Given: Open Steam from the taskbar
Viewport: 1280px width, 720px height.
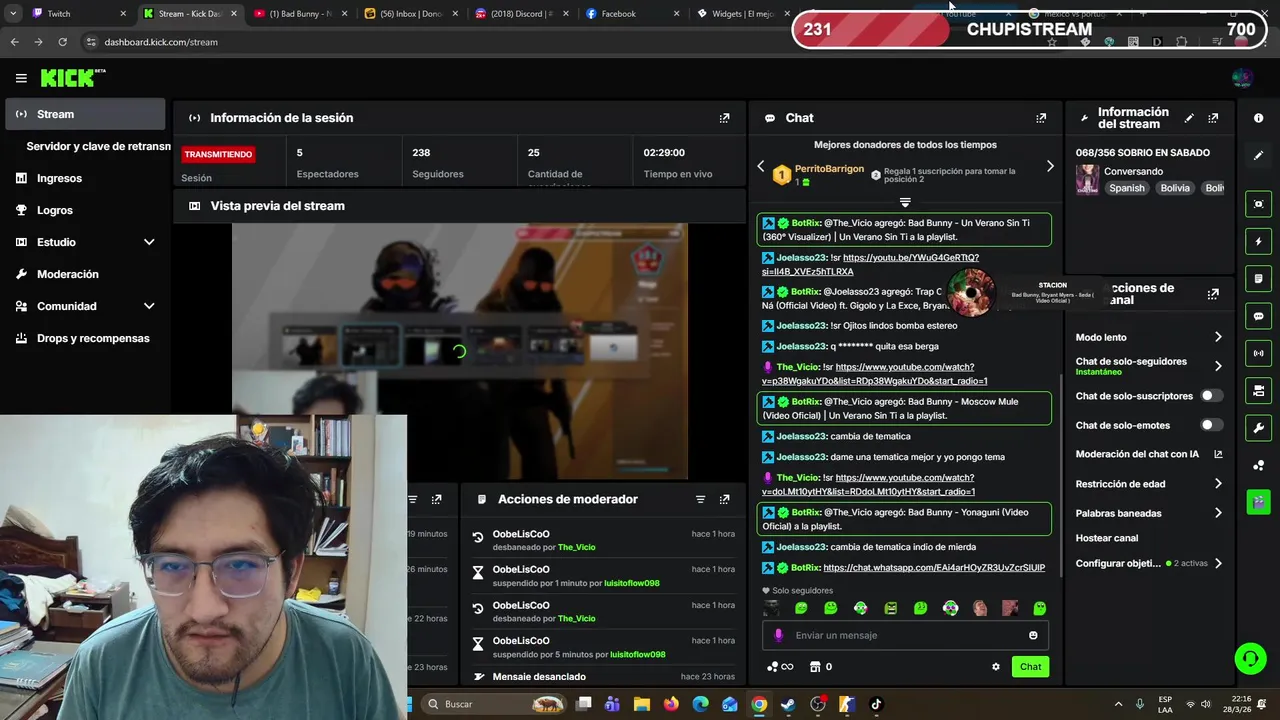Looking at the screenshot, I should point(788,704).
